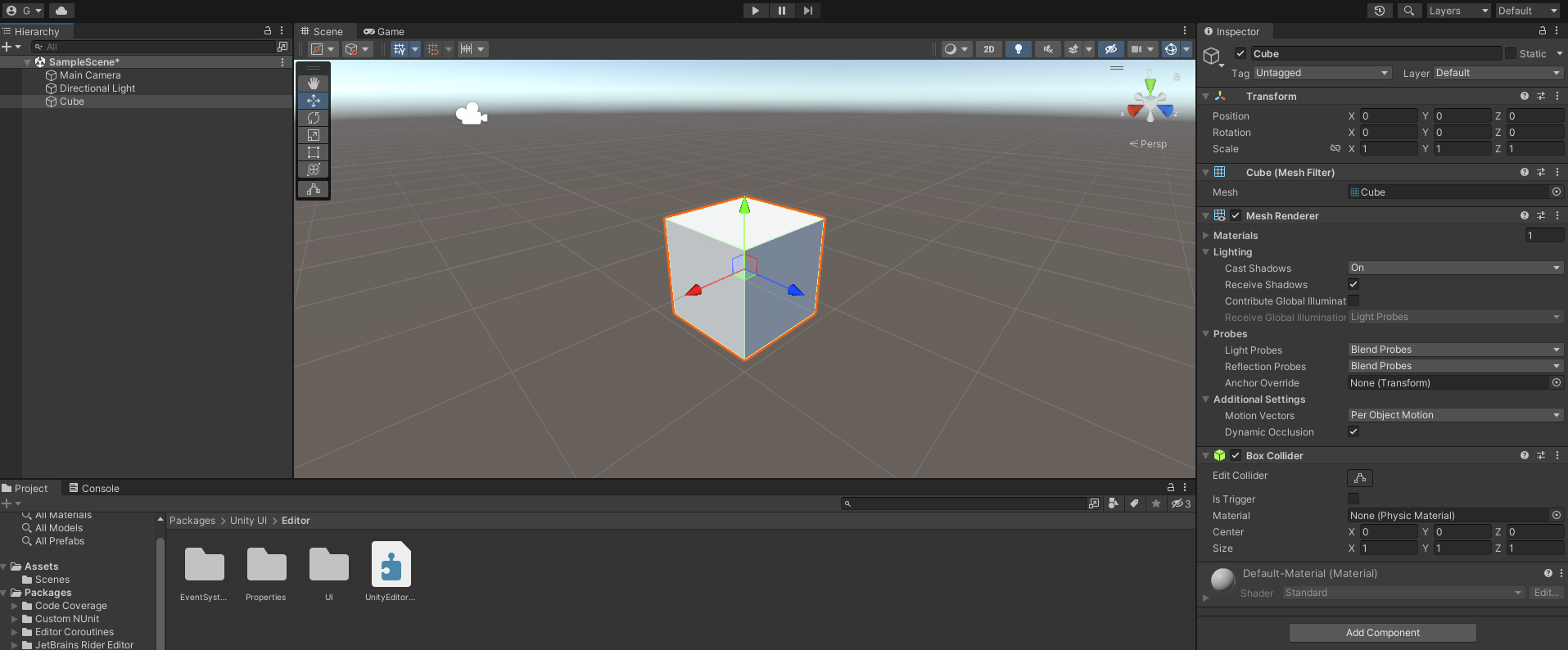Viewport: 1568px width, 650px height.
Task: Toggle gizmos in the Scene view
Action: click(1171, 49)
